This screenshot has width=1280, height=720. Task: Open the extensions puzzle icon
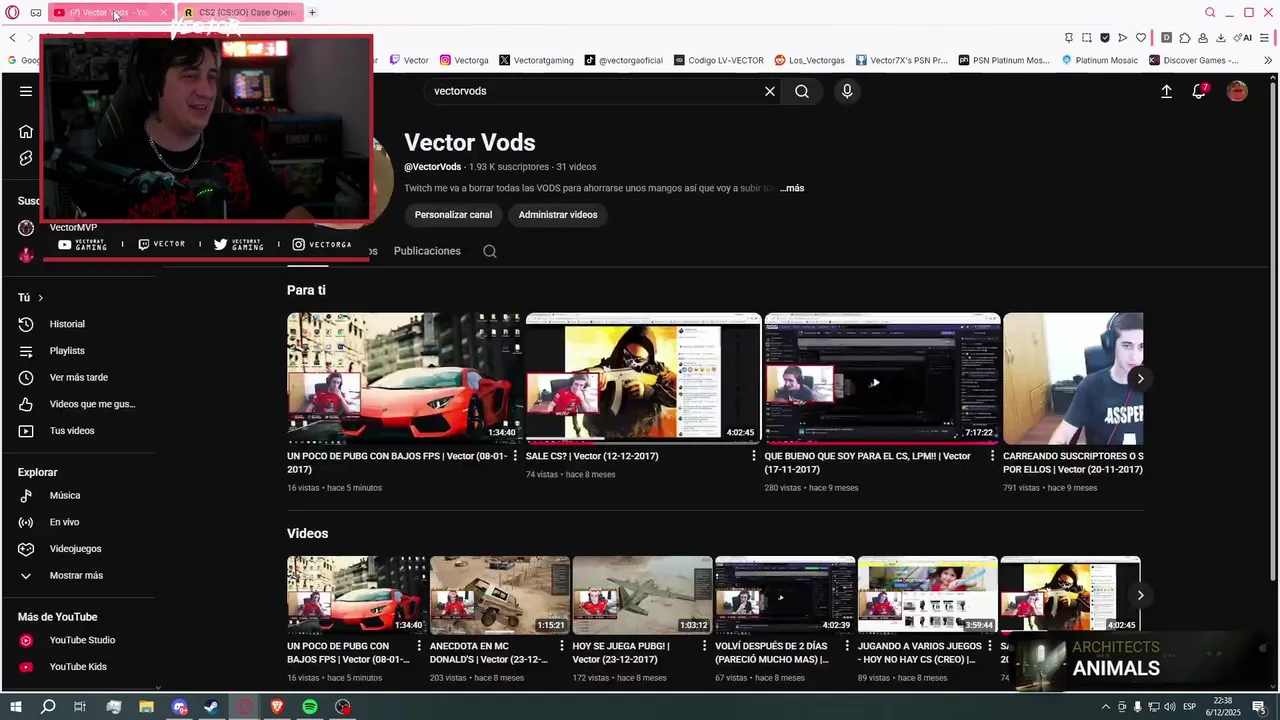click(1185, 37)
